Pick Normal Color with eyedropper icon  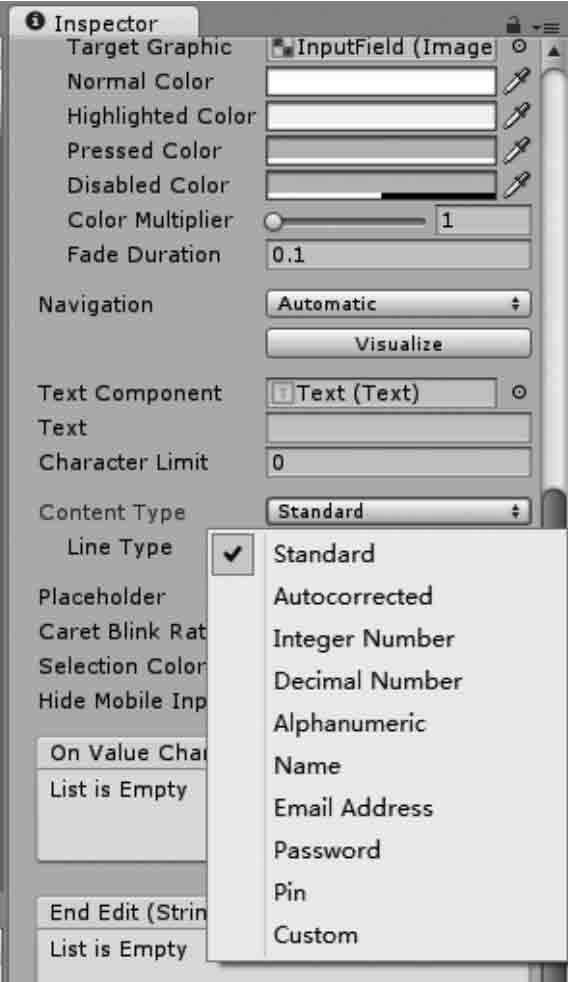pos(517,81)
